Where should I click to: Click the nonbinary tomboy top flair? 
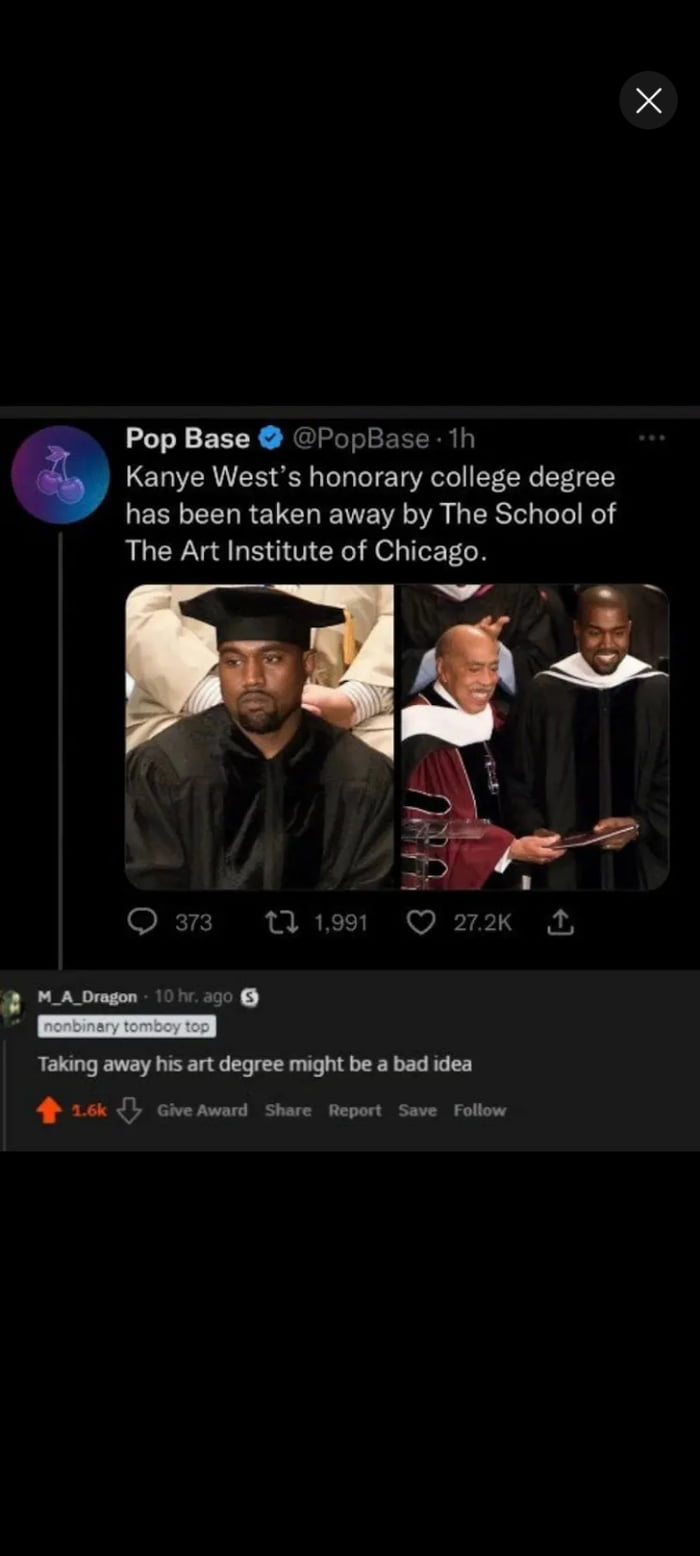coord(127,1026)
